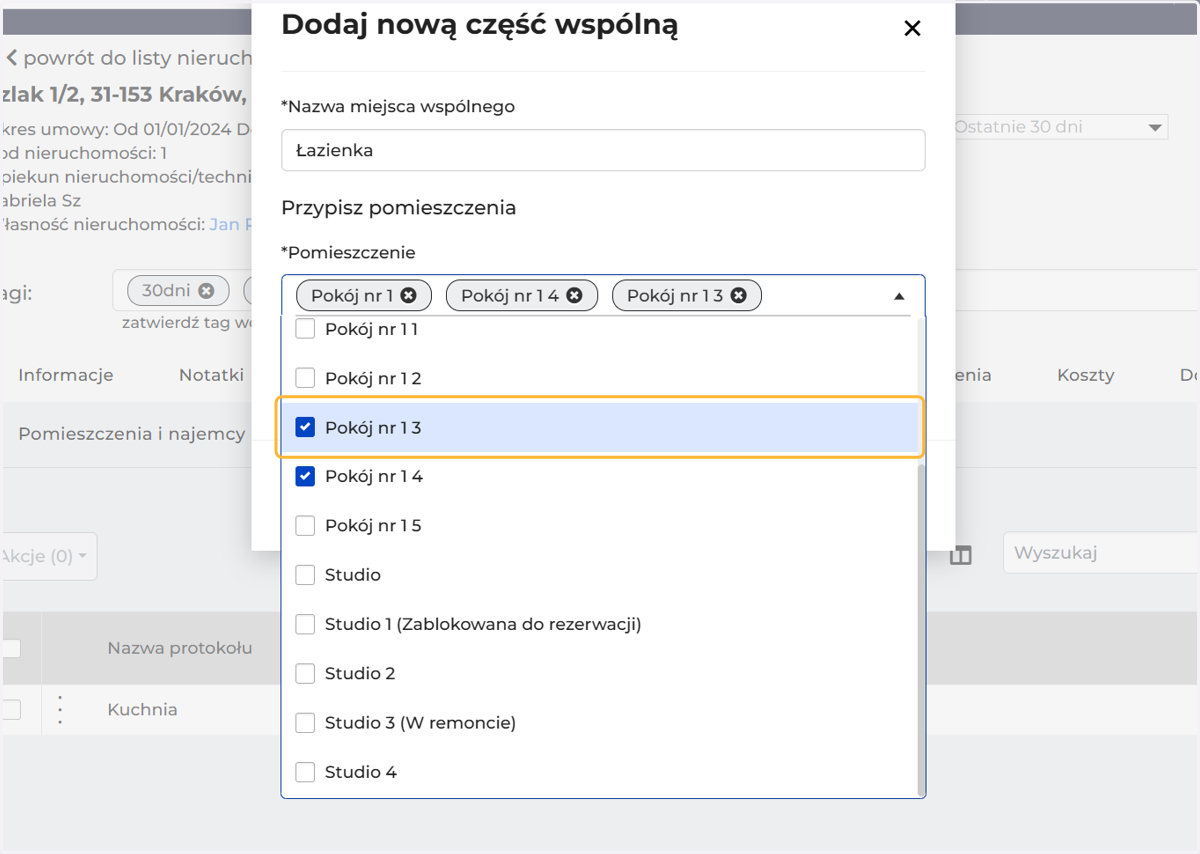Check the Pokój nr 1 2 checkbox
The image size is (1200, 854).
[x=306, y=378]
